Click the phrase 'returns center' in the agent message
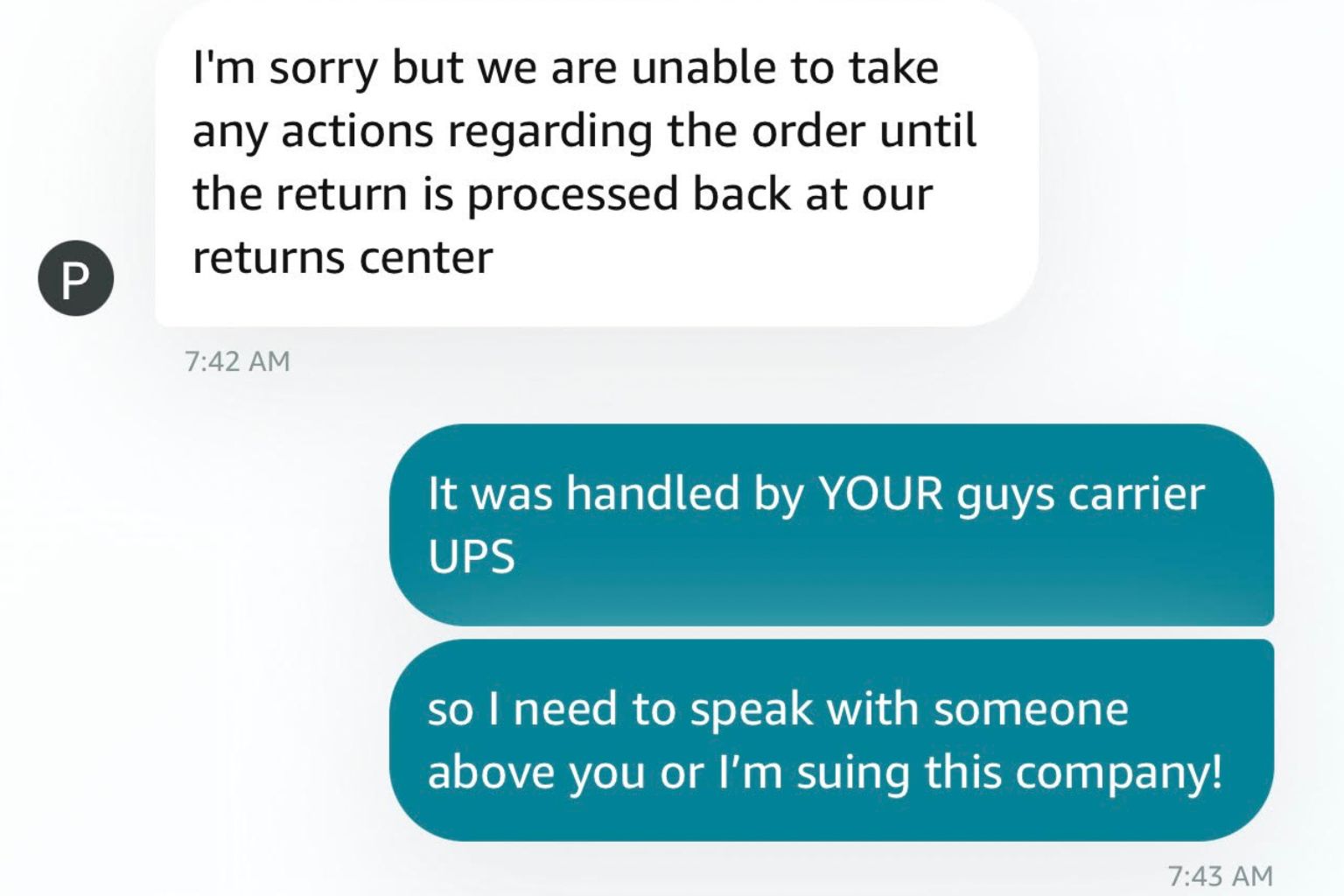1344x896 pixels. (342, 256)
